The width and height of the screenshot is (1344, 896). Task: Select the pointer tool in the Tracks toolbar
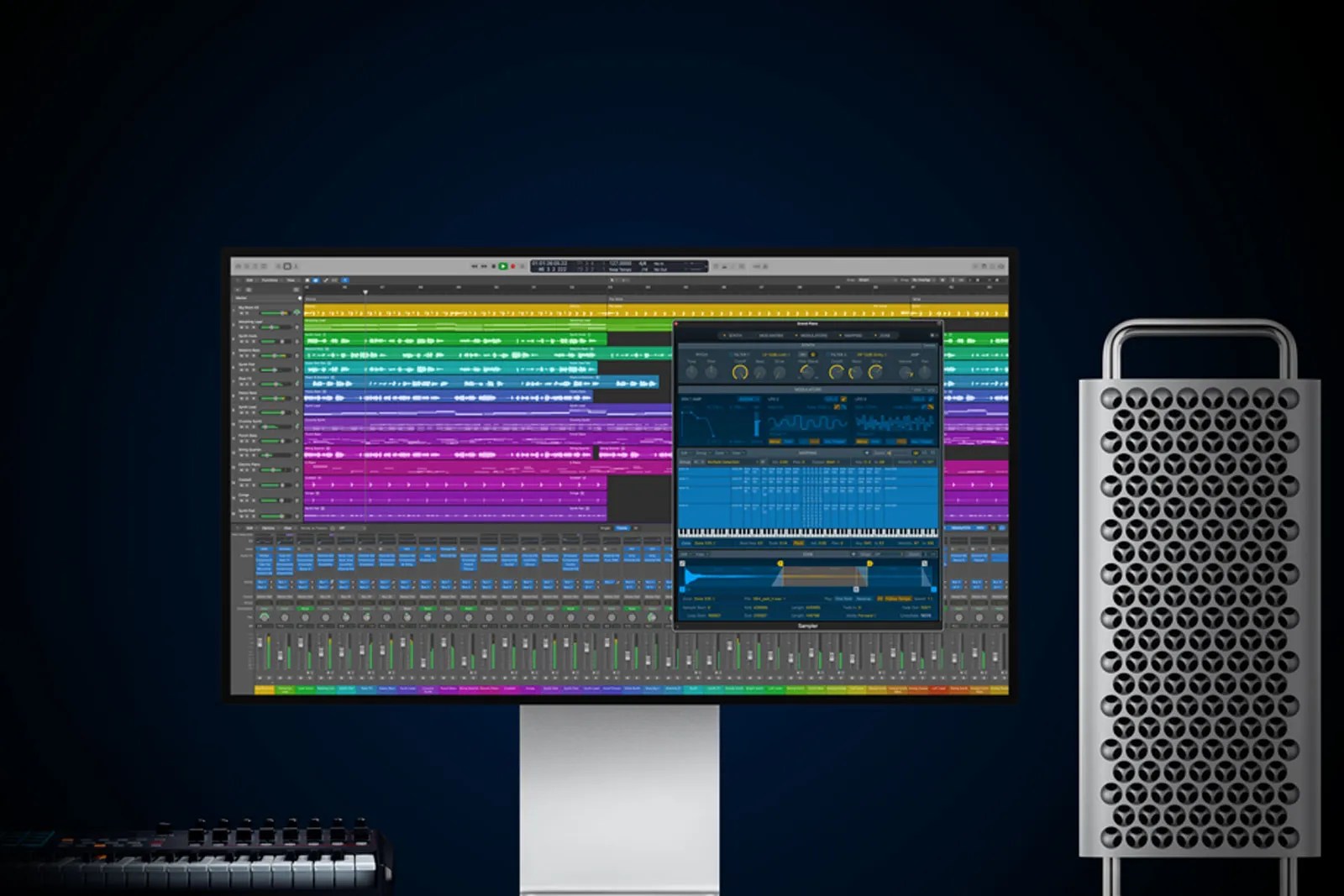[x=315, y=280]
